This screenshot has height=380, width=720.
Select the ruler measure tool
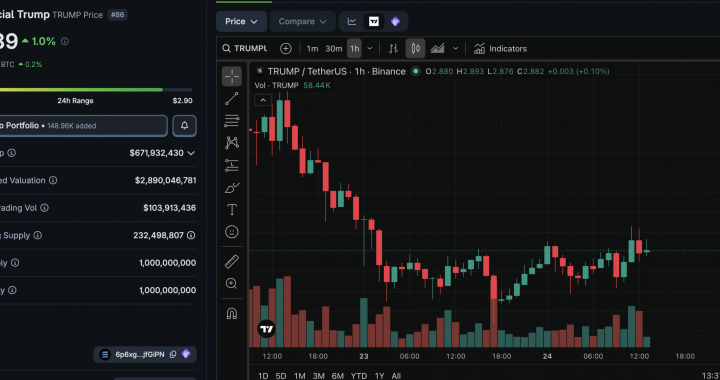pyautogui.click(x=232, y=262)
